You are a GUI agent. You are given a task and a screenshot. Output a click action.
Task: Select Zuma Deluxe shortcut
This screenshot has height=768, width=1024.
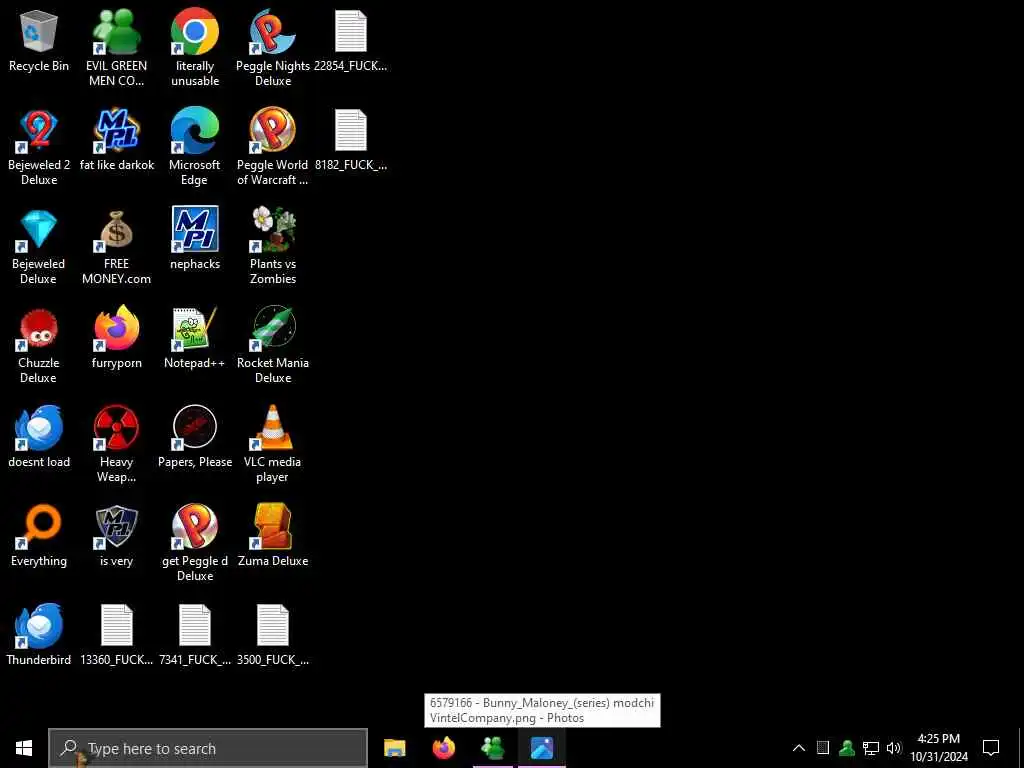point(273,536)
